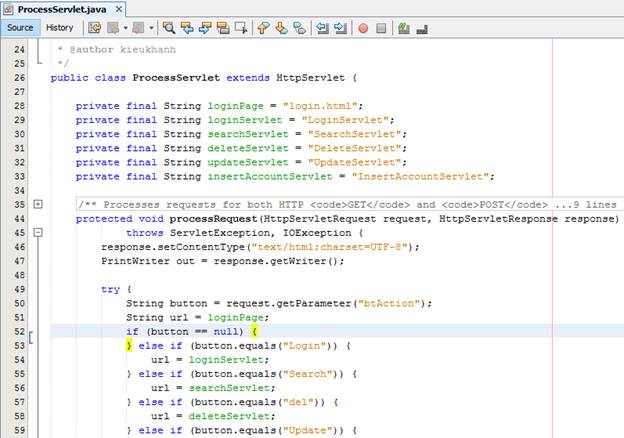Click the Last Edit location icon
Screen dimensions: 624x438
coord(95,28)
